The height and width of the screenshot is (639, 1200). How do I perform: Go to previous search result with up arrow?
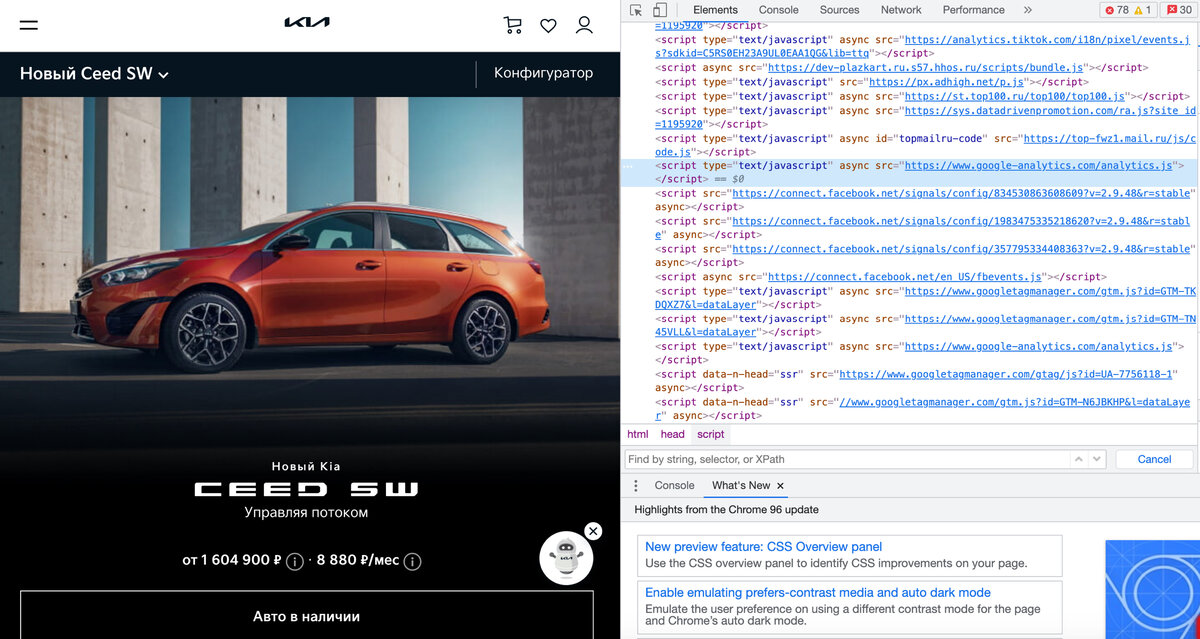(x=1078, y=459)
